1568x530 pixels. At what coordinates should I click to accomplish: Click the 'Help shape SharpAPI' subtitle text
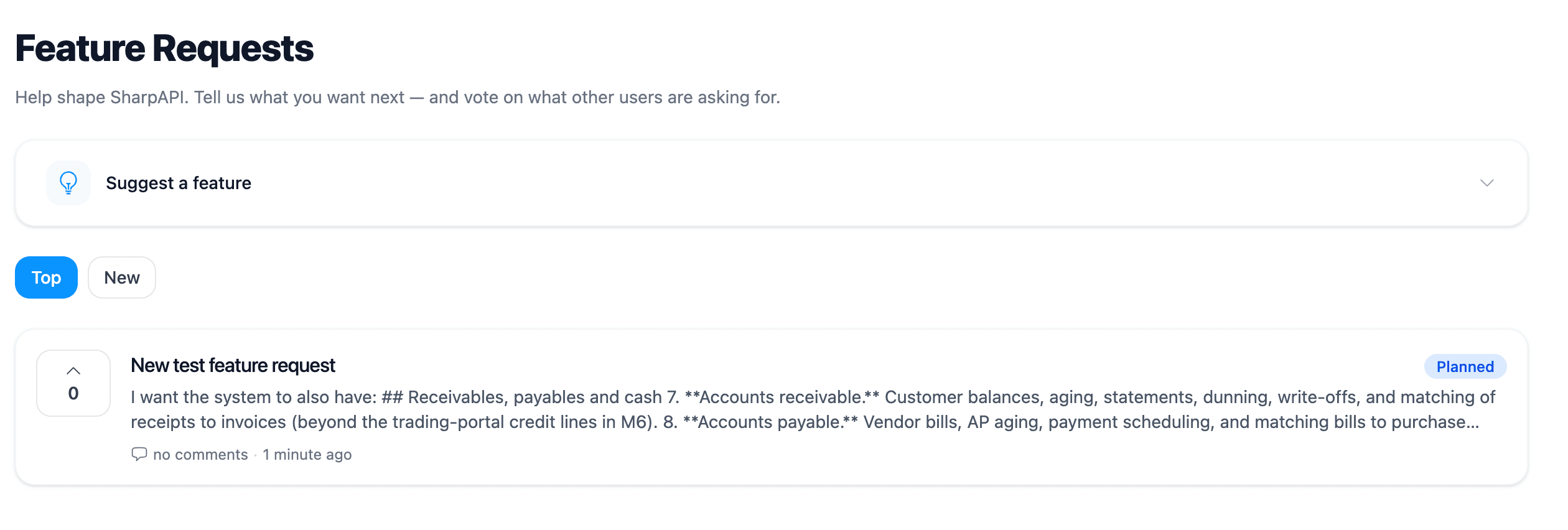[397, 97]
